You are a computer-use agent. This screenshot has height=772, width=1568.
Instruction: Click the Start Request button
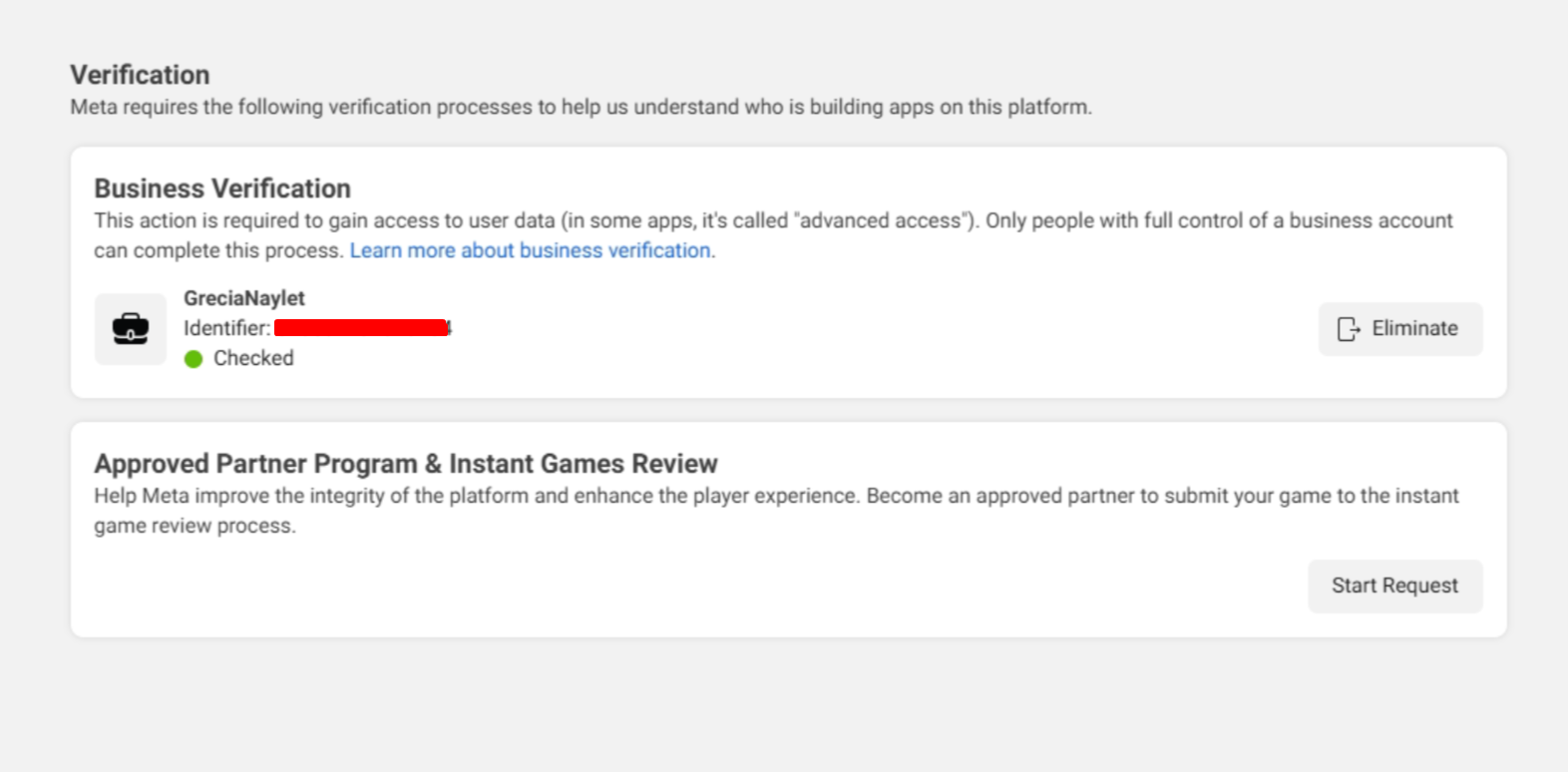click(x=1395, y=586)
